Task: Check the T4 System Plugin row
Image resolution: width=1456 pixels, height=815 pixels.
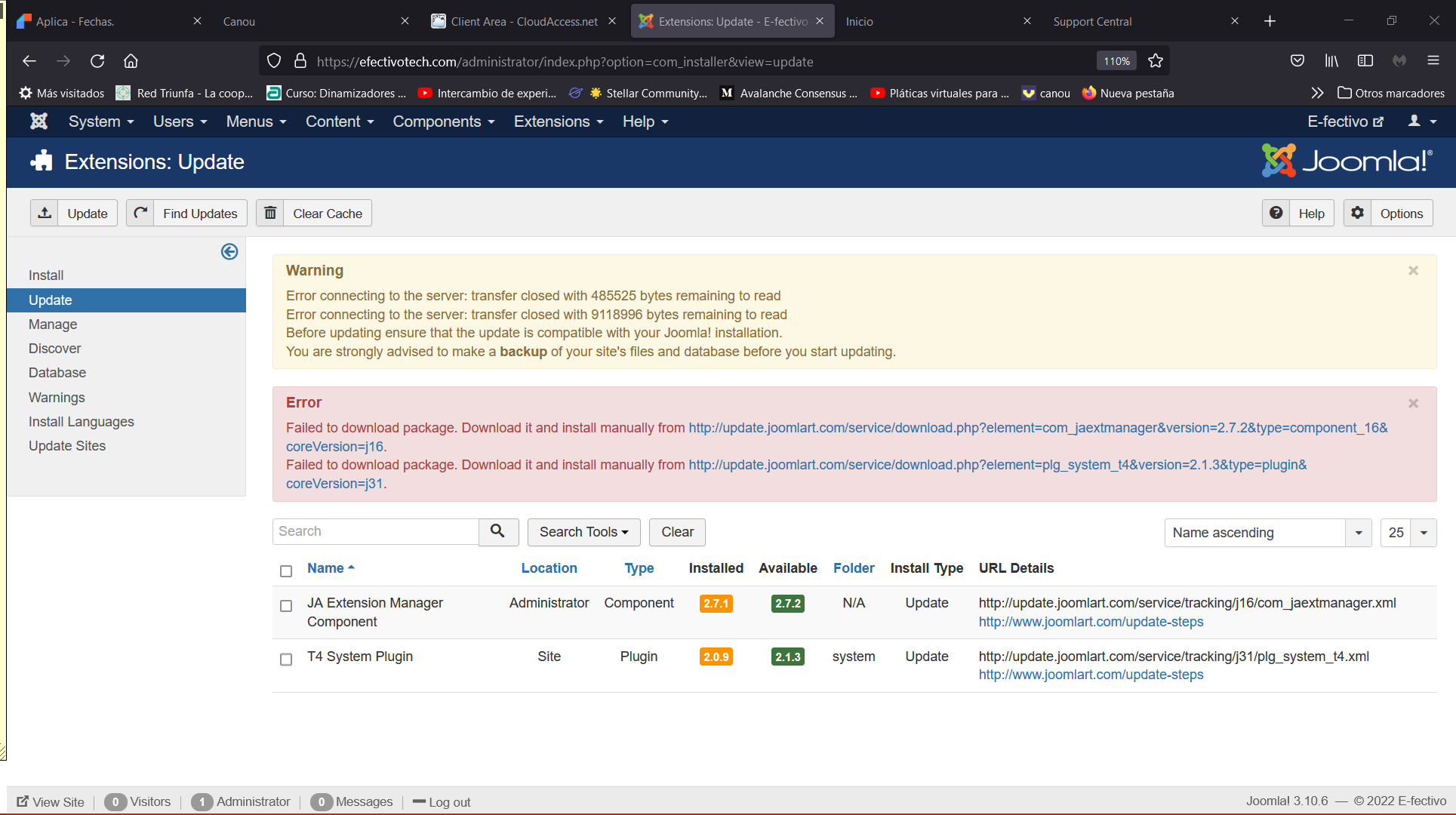Action: (286, 660)
